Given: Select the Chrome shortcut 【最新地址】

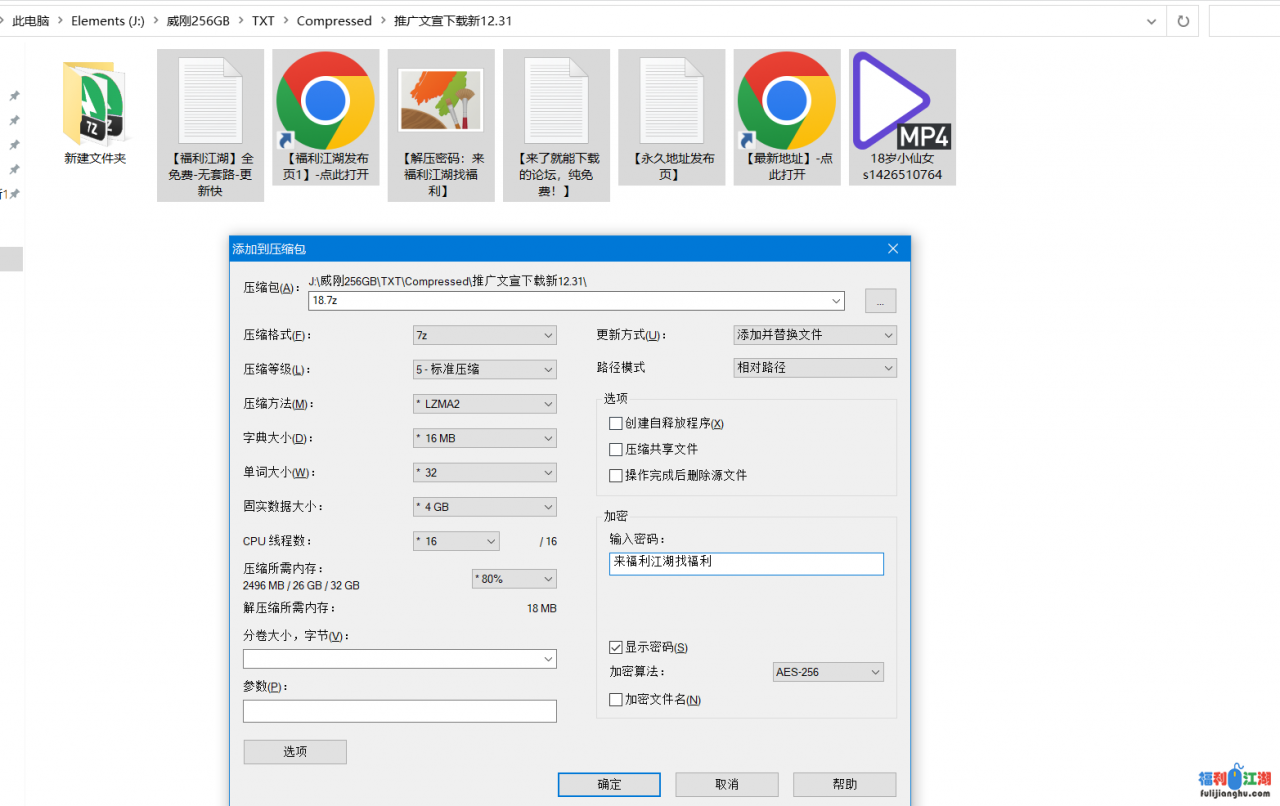Looking at the screenshot, I should coord(786,100).
